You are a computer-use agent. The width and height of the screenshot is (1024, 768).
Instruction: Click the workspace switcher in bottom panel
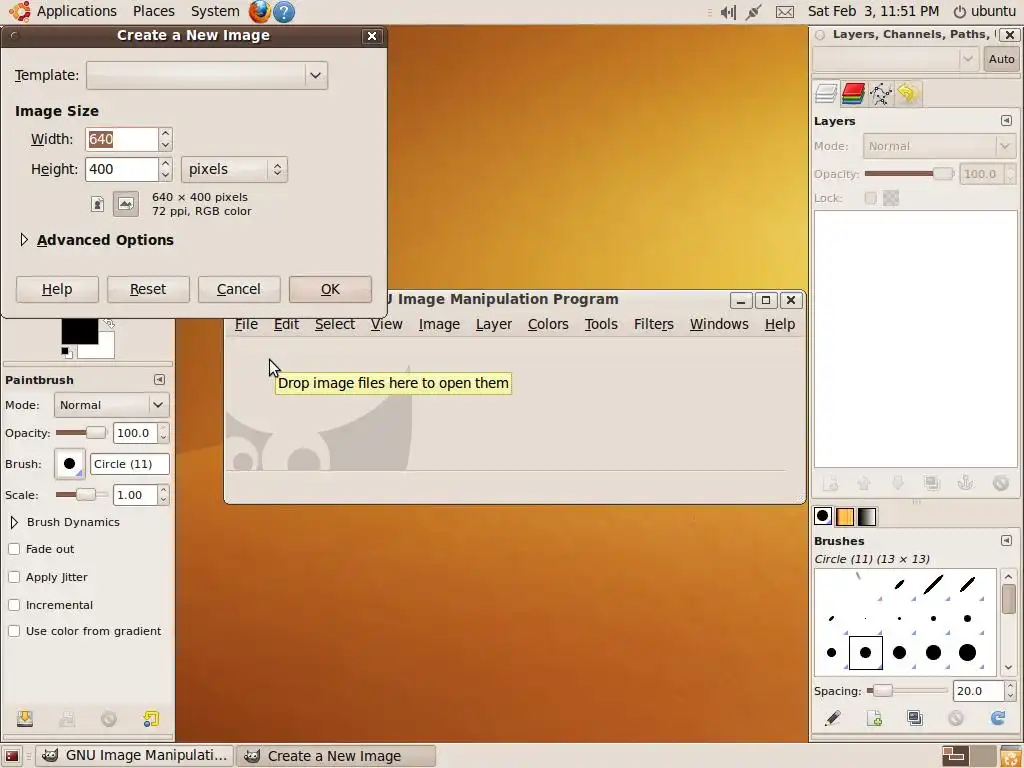(968, 756)
